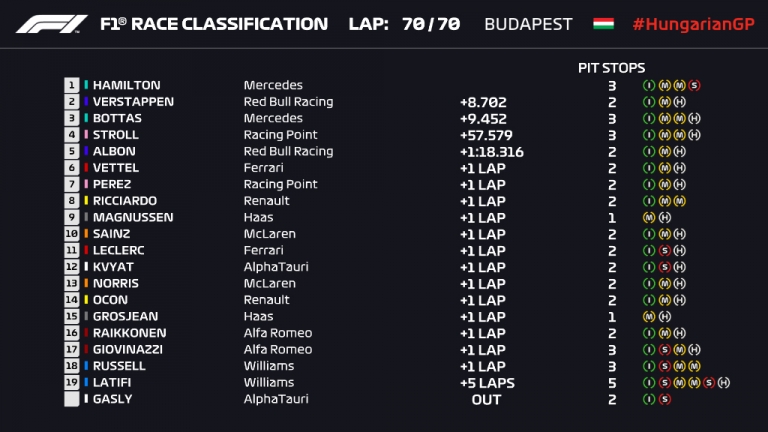The image size is (768, 432).
Task: Click the position 2 box for Verstappen
Action: coord(71,102)
